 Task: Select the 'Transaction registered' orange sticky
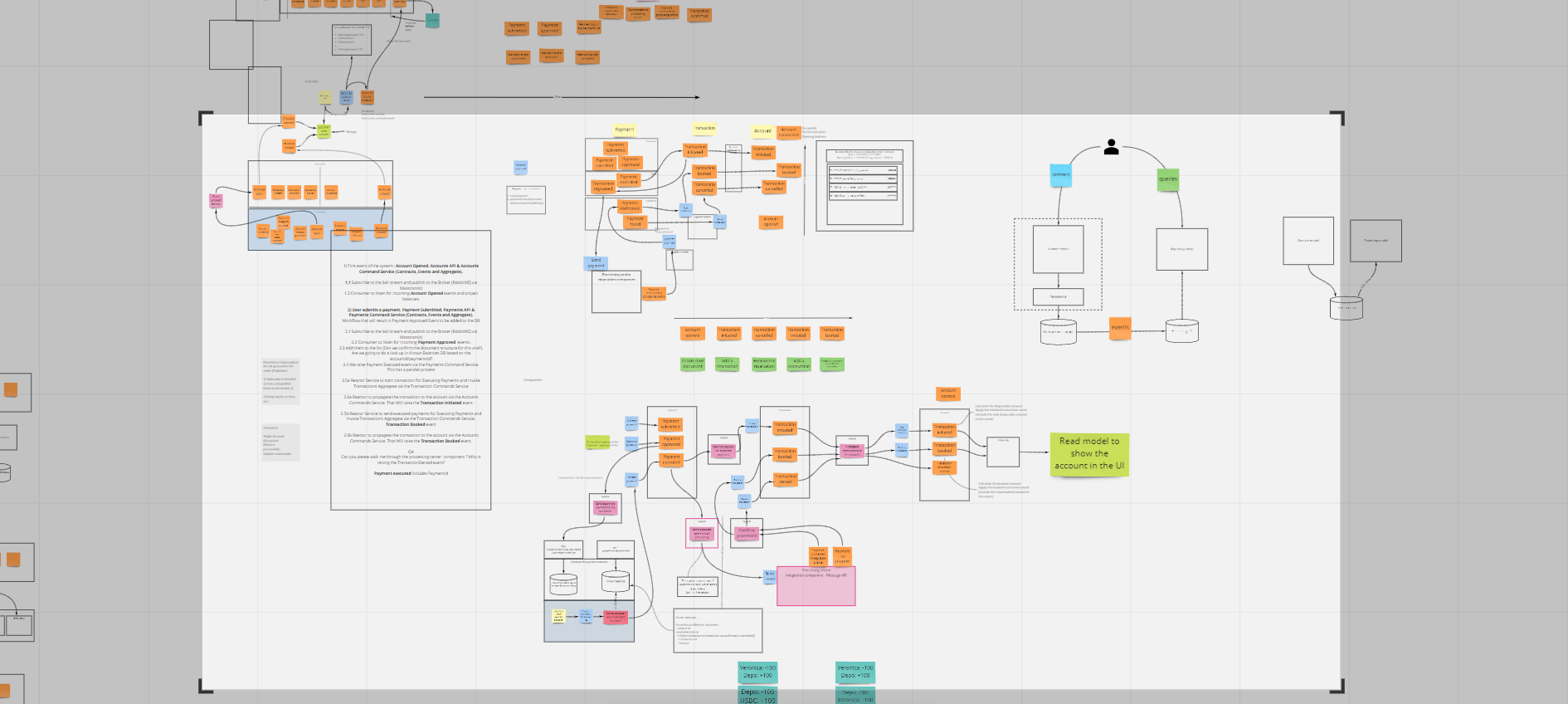coord(603,186)
